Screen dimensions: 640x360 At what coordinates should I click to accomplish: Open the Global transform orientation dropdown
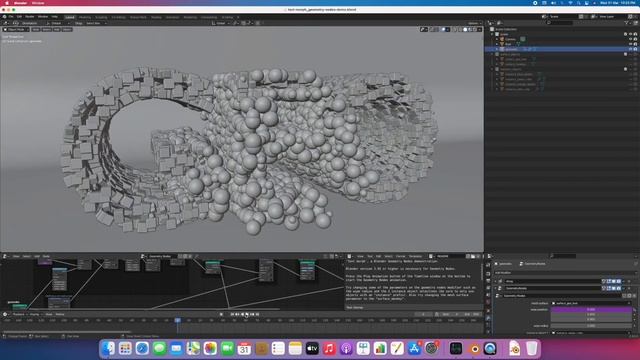[x=220, y=23]
